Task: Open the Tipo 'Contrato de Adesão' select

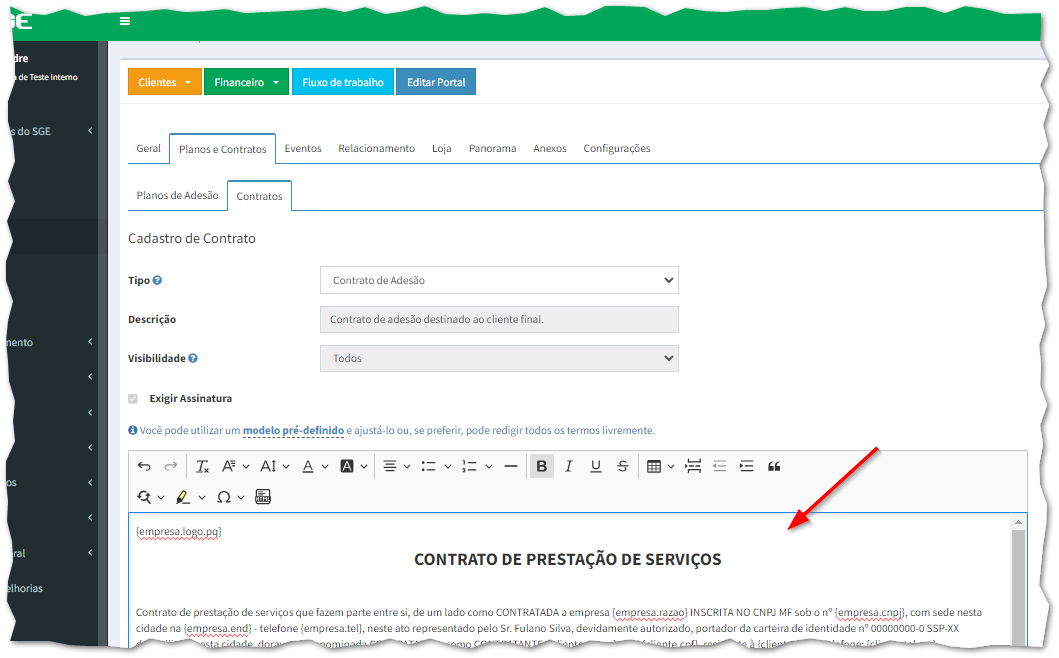Action: [499, 280]
